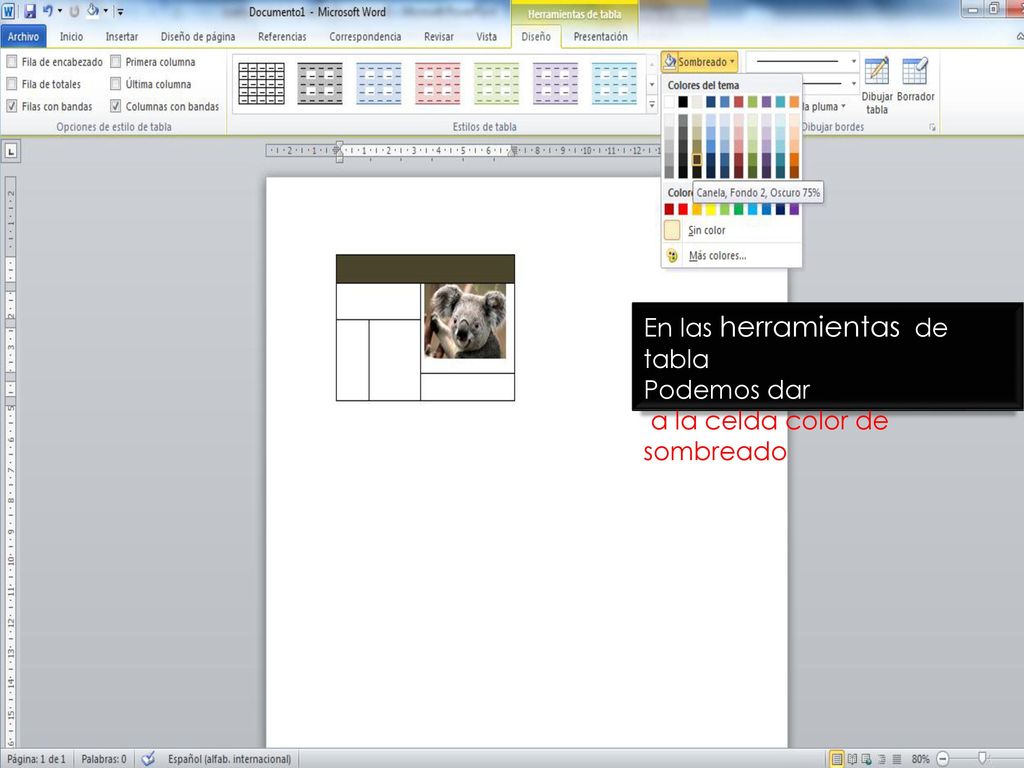Switch to the Presentación tab
The height and width of the screenshot is (768, 1024).
(600, 37)
